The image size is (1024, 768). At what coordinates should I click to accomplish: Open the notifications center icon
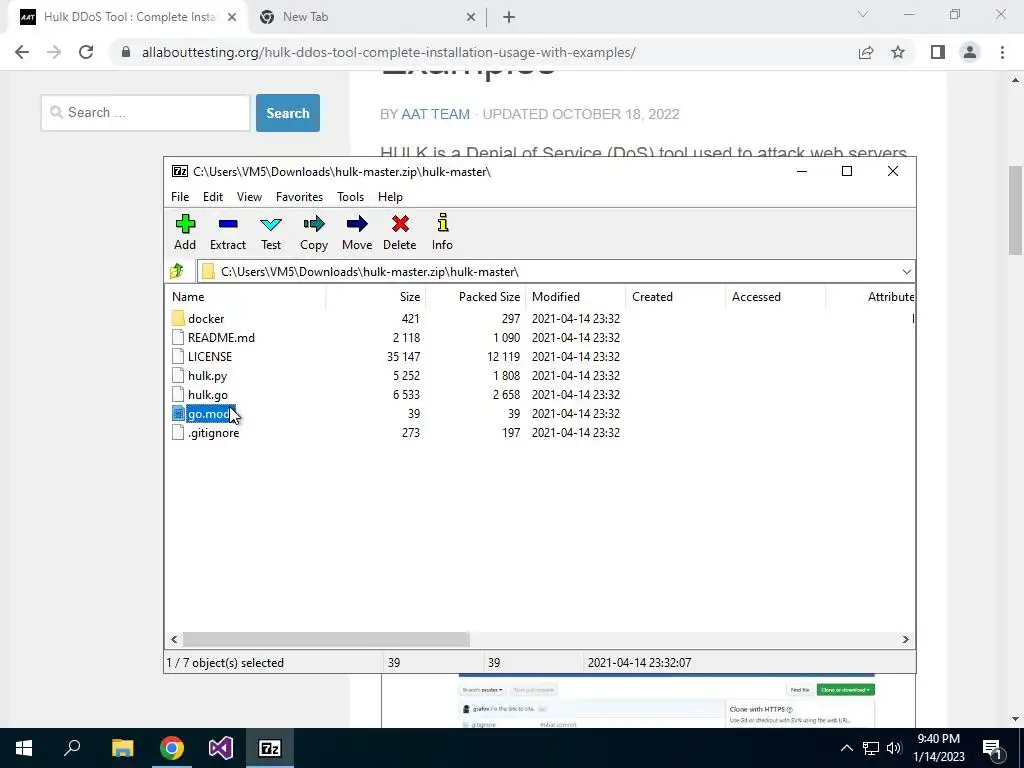pyautogui.click(x=992, y=748)
